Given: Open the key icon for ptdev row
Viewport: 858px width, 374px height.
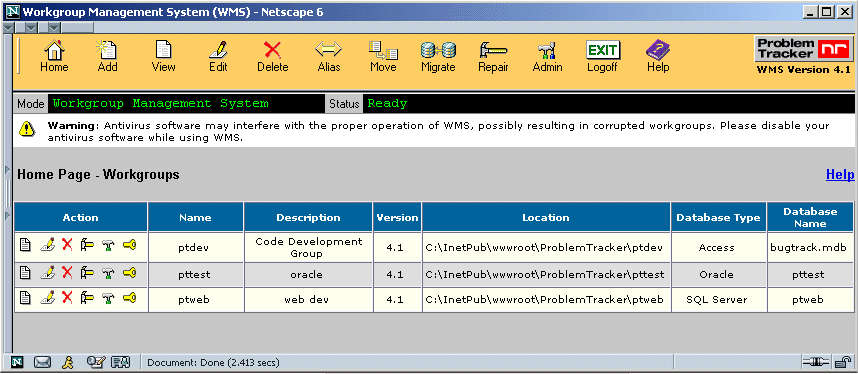Looking at the screenshot, I should coord(129,244).
